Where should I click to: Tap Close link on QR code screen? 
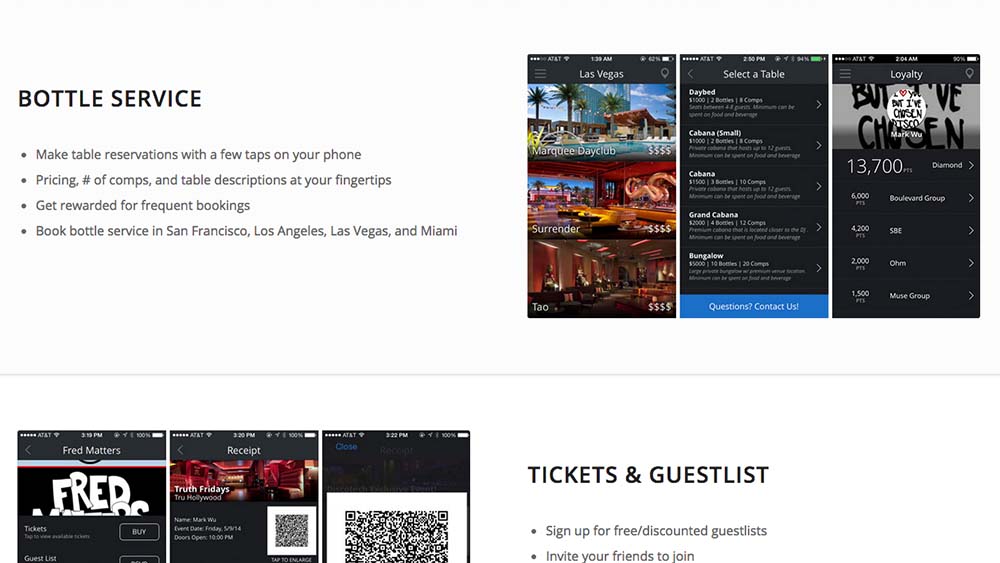pyautogui.click(x=346, y=447)
